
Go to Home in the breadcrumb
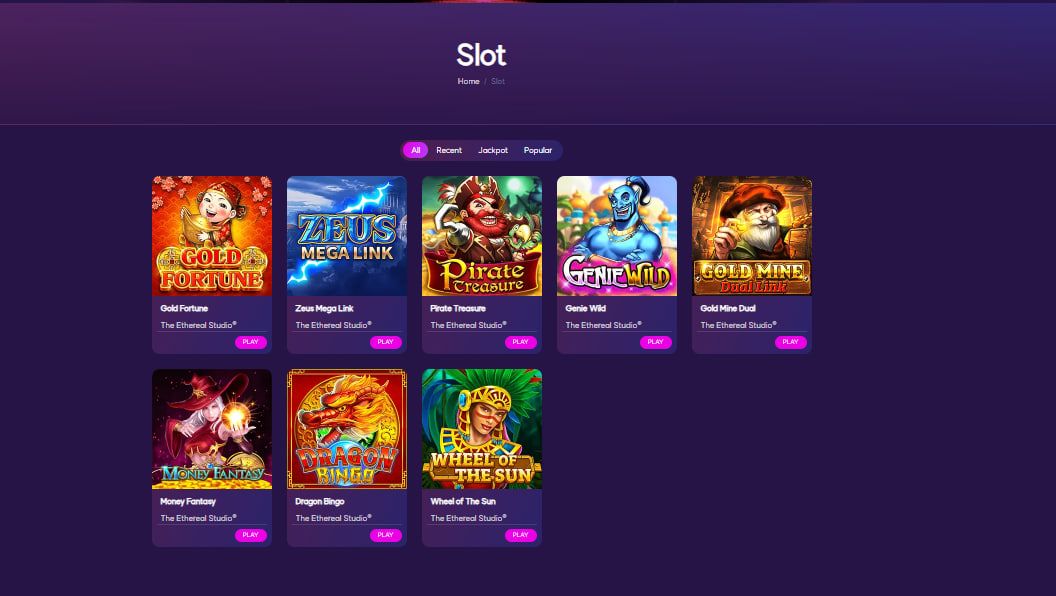[468, 81]
